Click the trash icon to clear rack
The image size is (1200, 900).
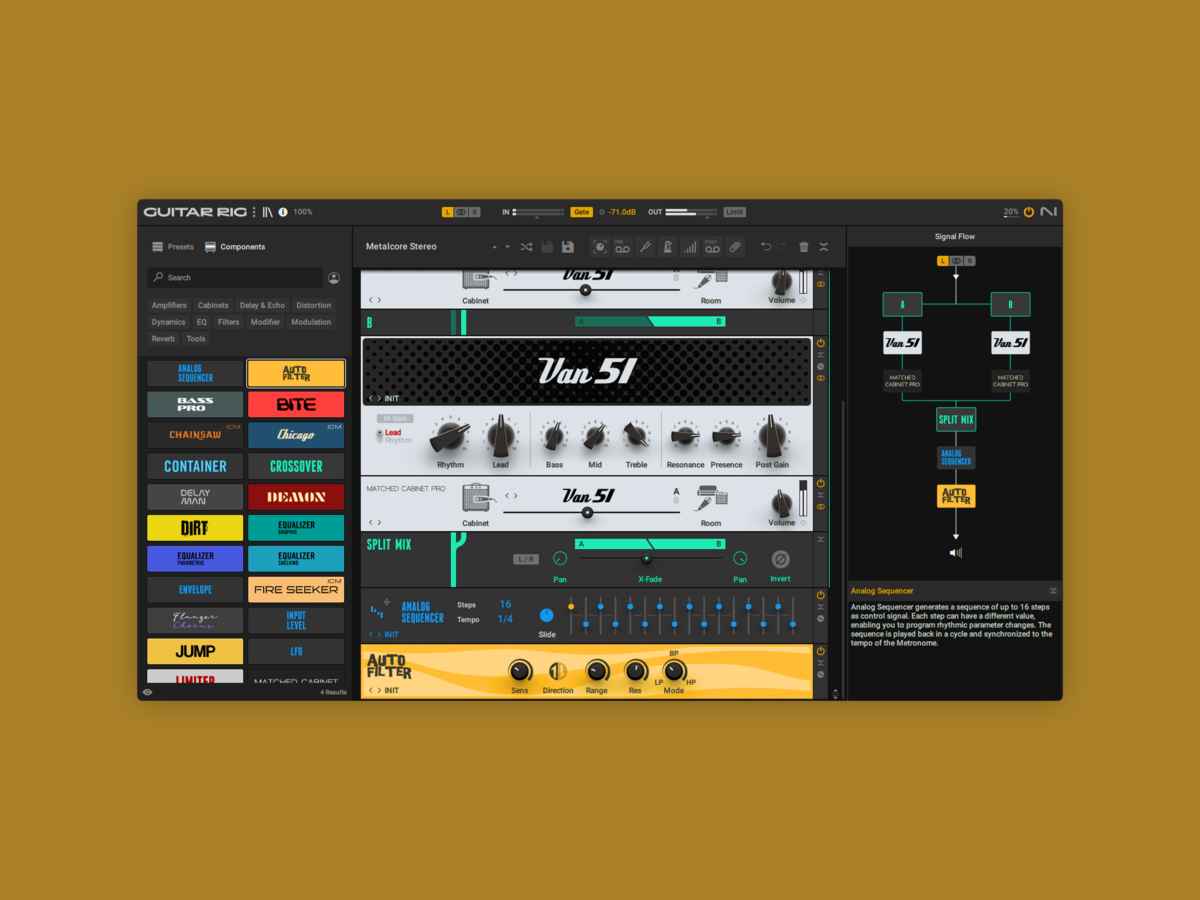[804, 247]
